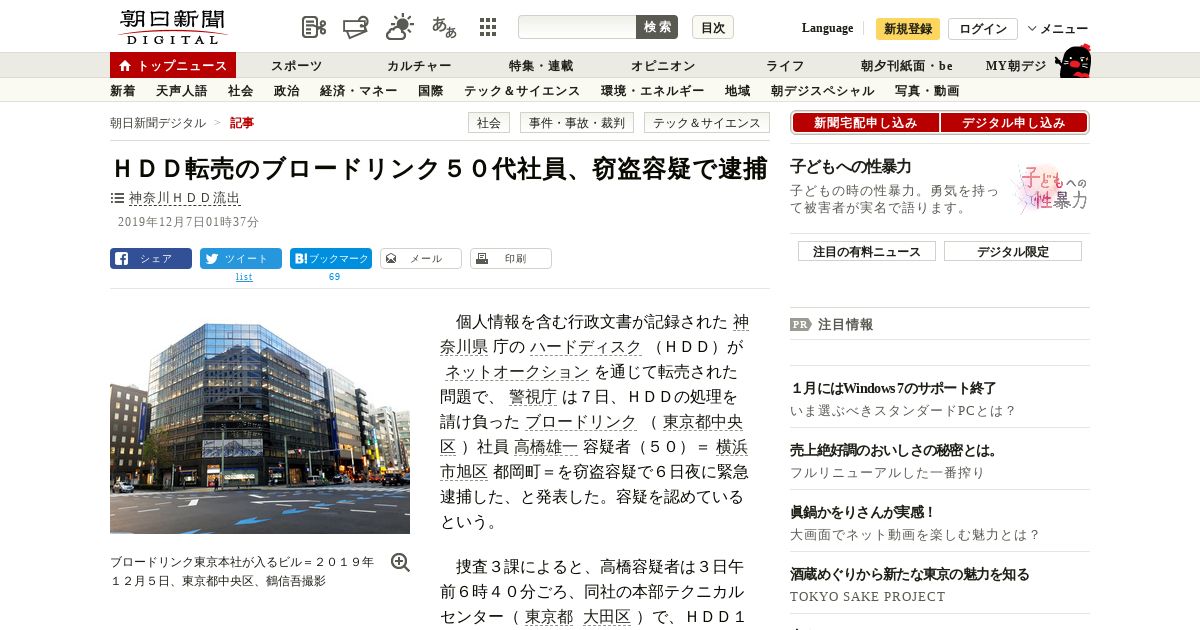The height and width of the screenshot is (630, 1200).
Task: Open the Windows7 support end promo
Action: (893, 388)
